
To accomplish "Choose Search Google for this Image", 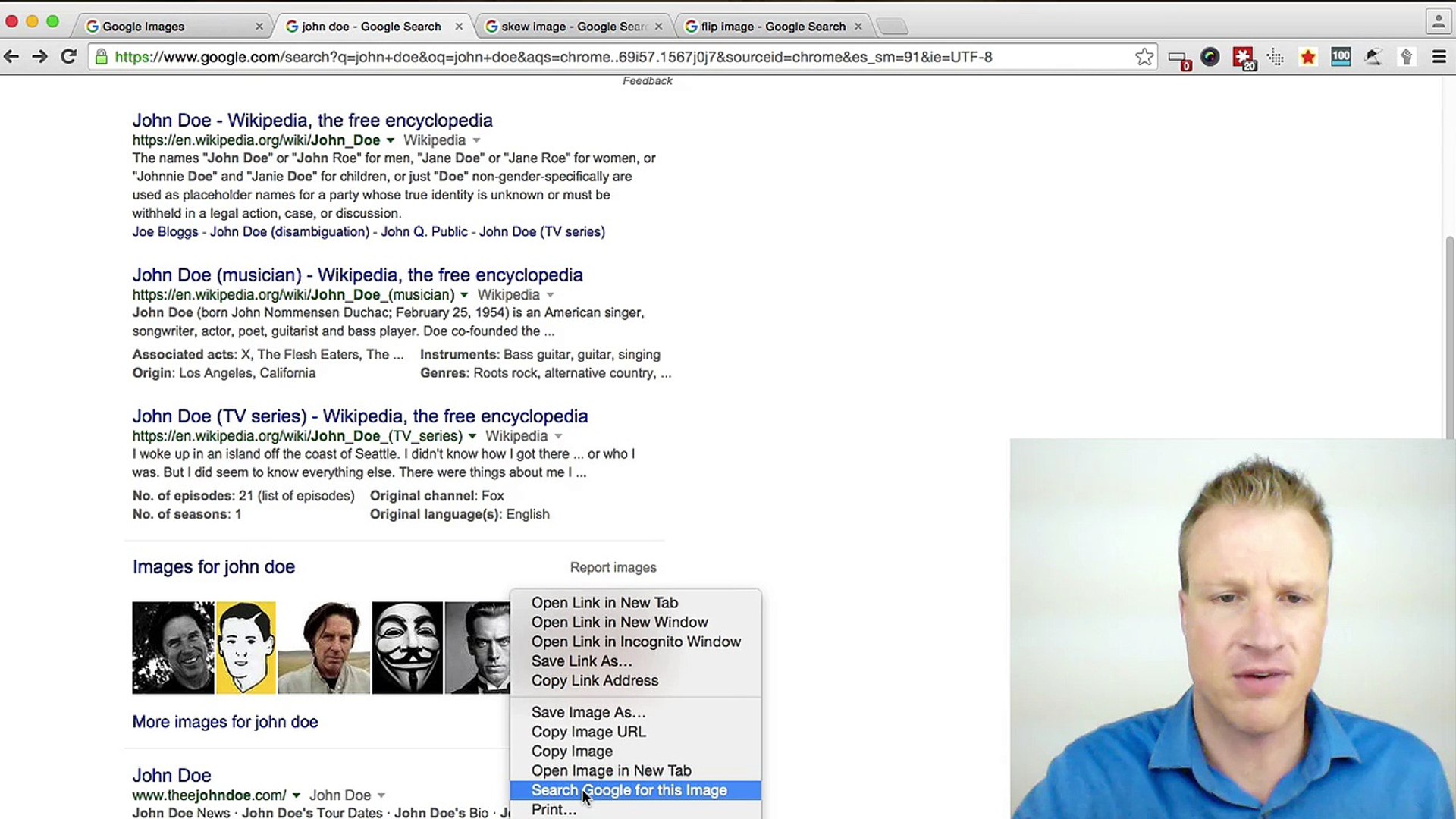I will pyautogui.click(x=629, y=790).
